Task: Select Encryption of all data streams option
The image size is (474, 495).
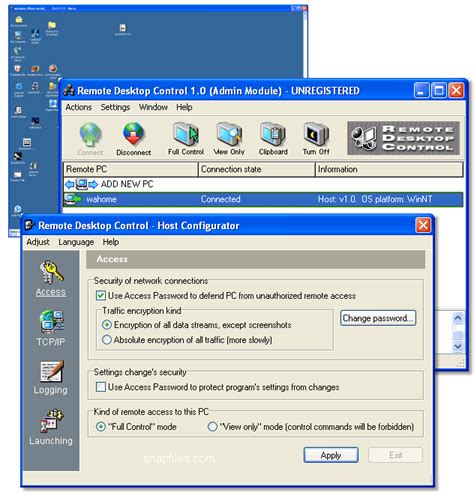Action: (x=107, y=325)
